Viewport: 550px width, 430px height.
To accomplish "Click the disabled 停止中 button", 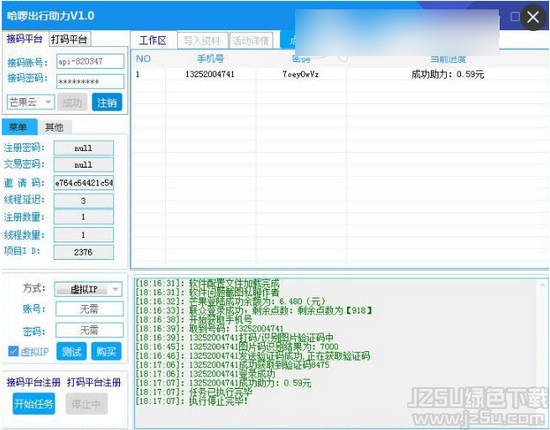I will (x=86, y=404).
